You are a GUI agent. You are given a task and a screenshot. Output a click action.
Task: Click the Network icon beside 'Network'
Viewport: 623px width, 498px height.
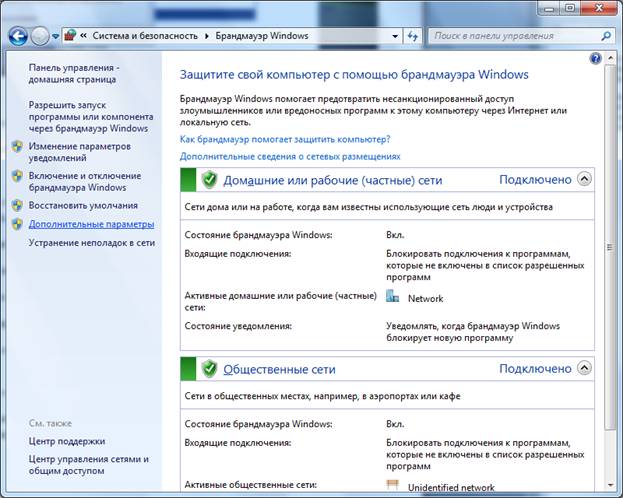click(393, 296)
